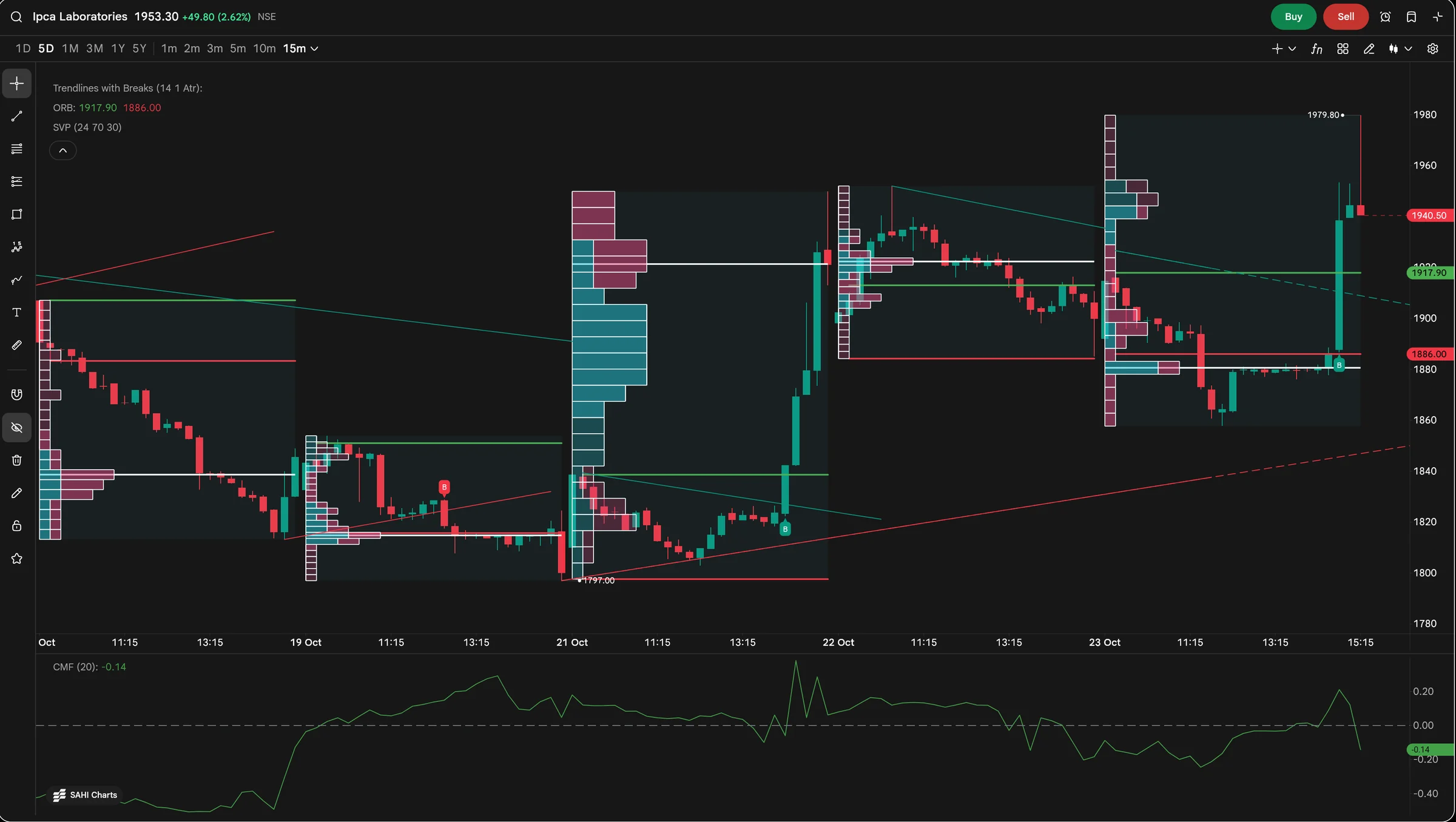The width and height of the screenshot is (1456, 822).
Task: Select the 5Y range
Action: (140, 49)
